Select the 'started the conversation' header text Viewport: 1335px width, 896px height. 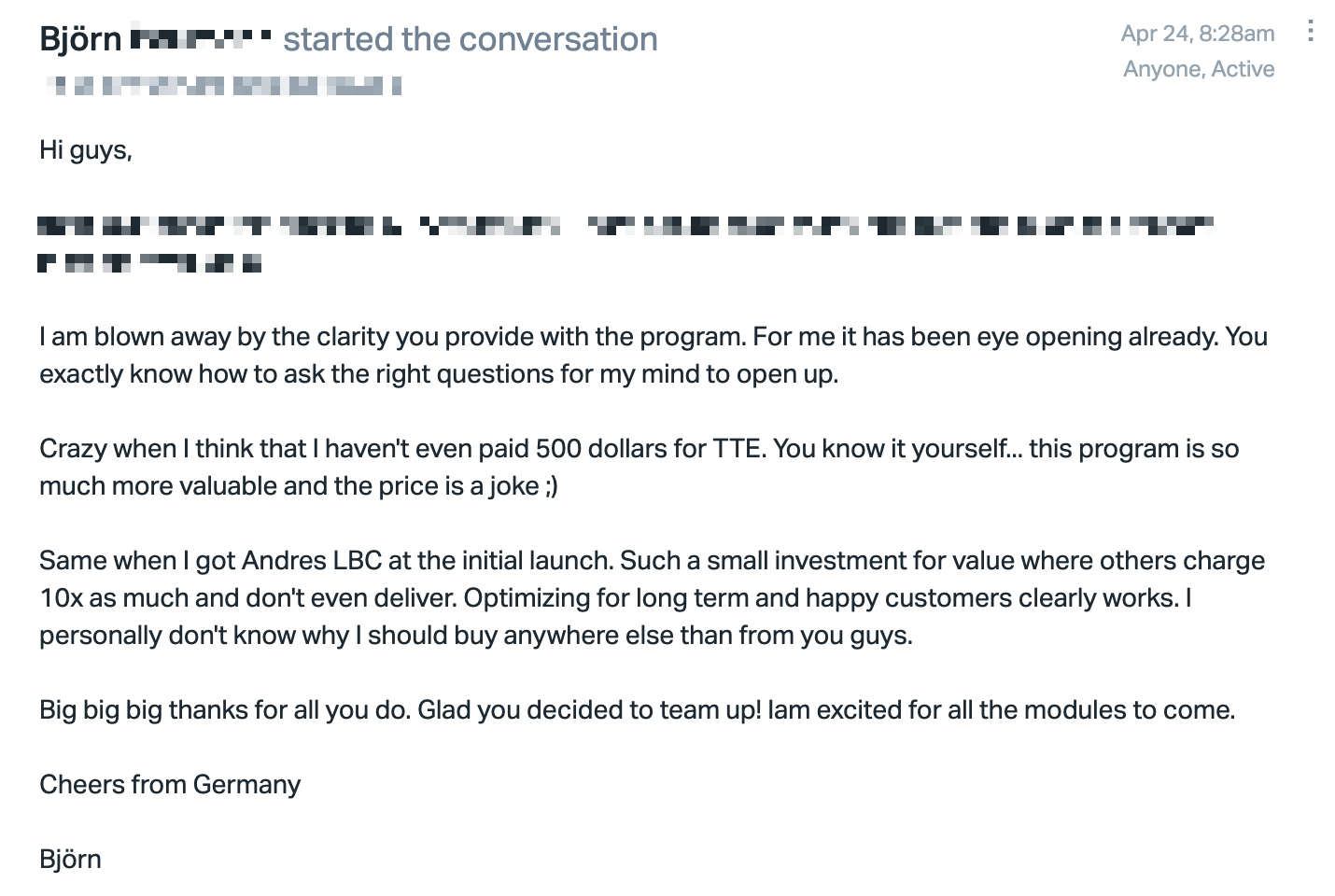tap(471, 39)
